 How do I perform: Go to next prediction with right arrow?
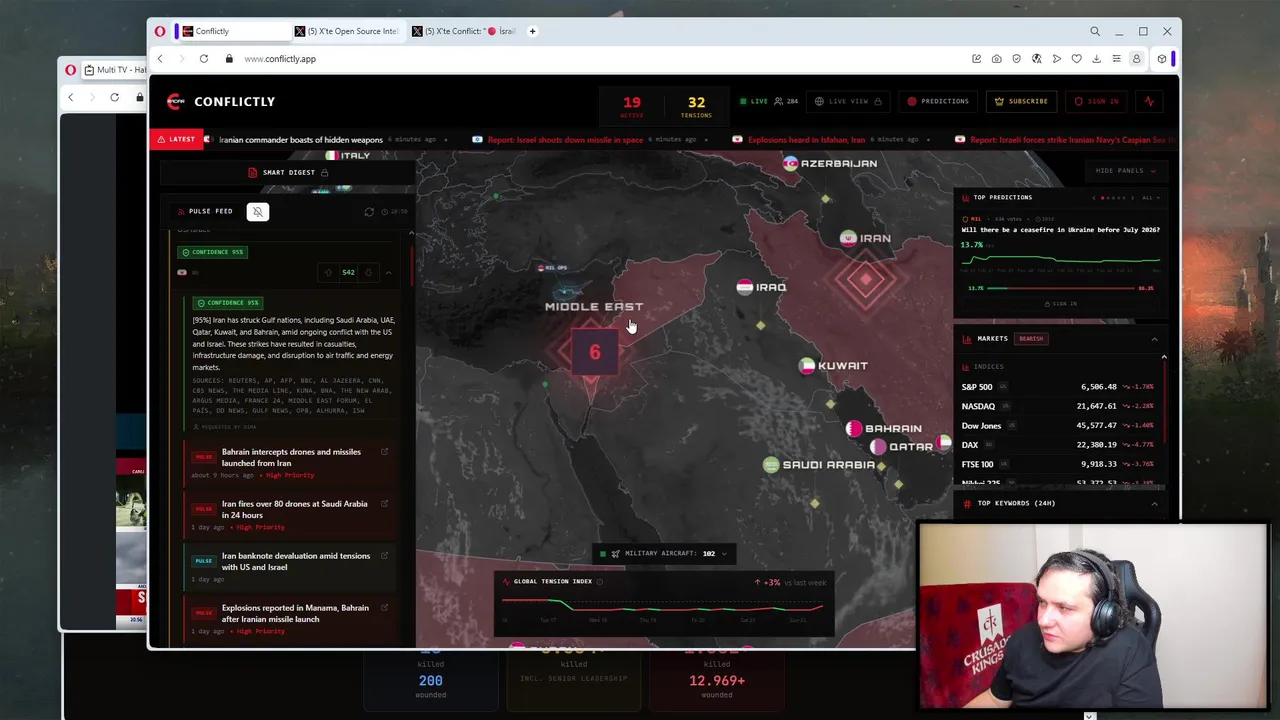click(1135, 198)
